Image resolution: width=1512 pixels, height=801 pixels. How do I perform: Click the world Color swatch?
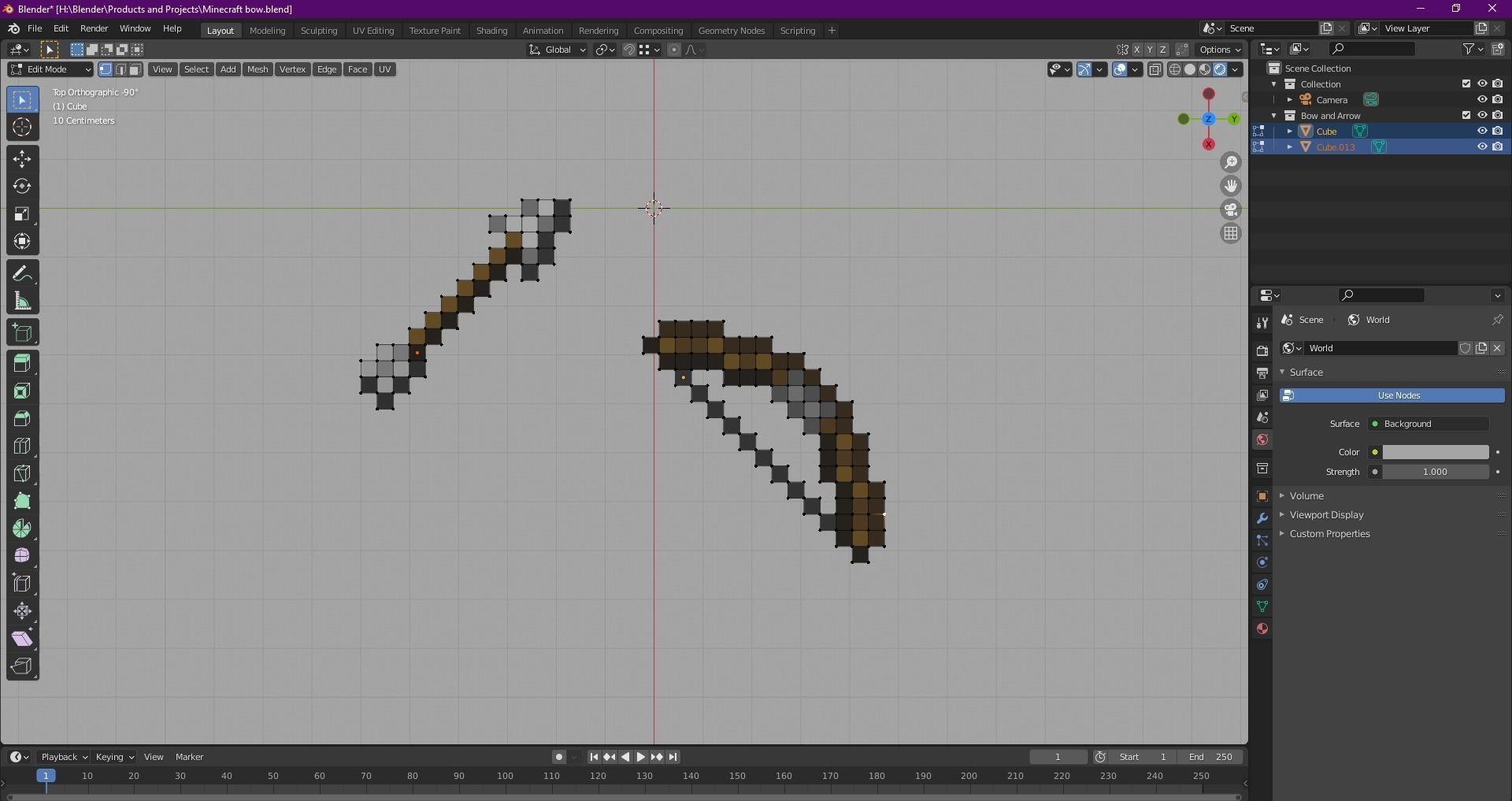click(x=1435, y=452)
